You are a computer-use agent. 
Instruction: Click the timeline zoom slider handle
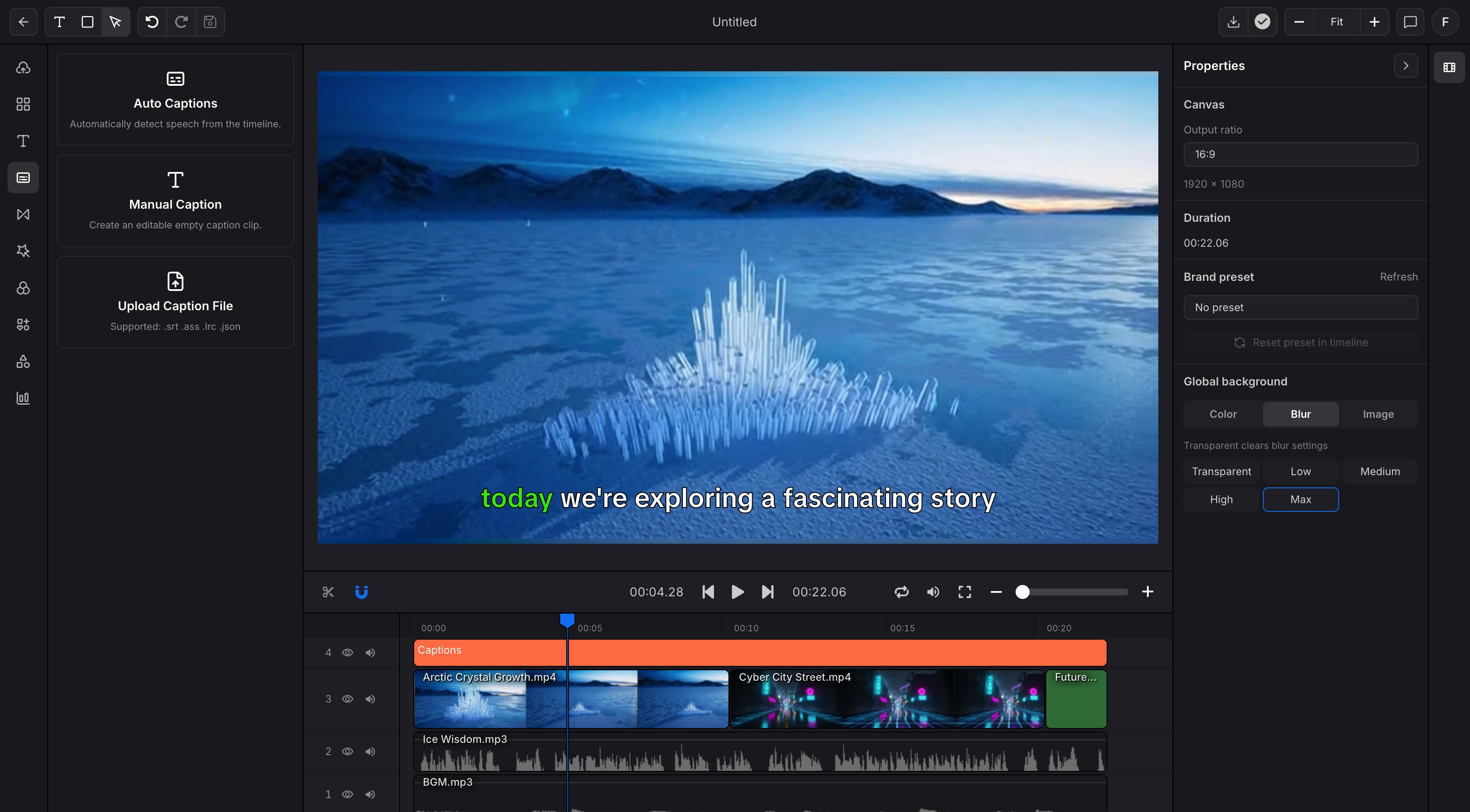1022,592
